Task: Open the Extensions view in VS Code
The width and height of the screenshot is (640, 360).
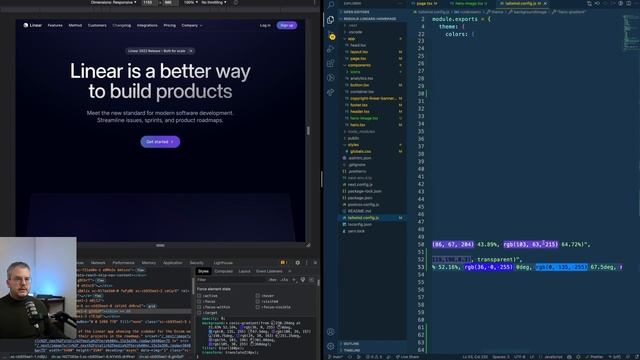Action: (x=331, y=63)
